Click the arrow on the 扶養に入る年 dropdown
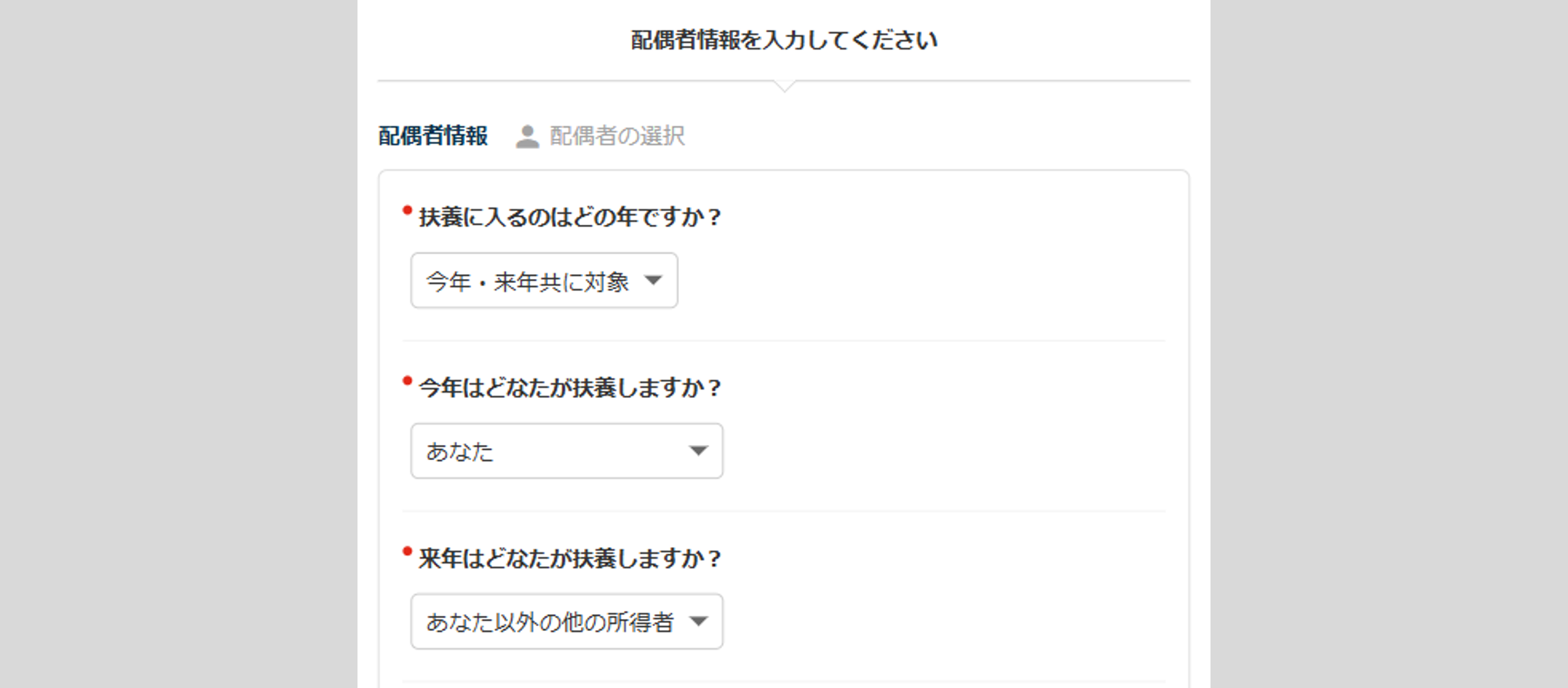The image size is (1568, 688). [x=653, y=281]
